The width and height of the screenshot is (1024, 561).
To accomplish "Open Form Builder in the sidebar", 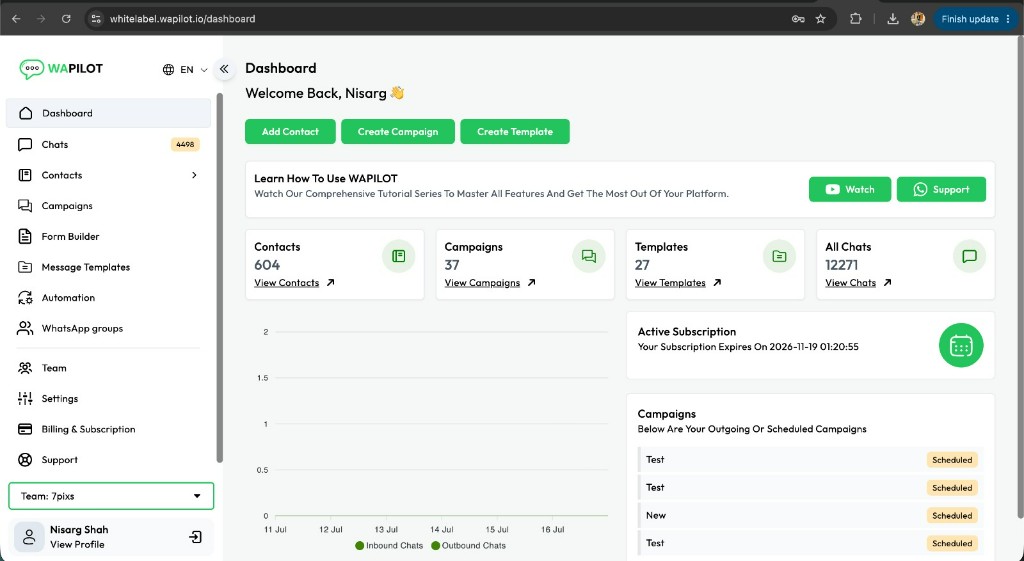I will pyautogui.click(x=108, y=236).
